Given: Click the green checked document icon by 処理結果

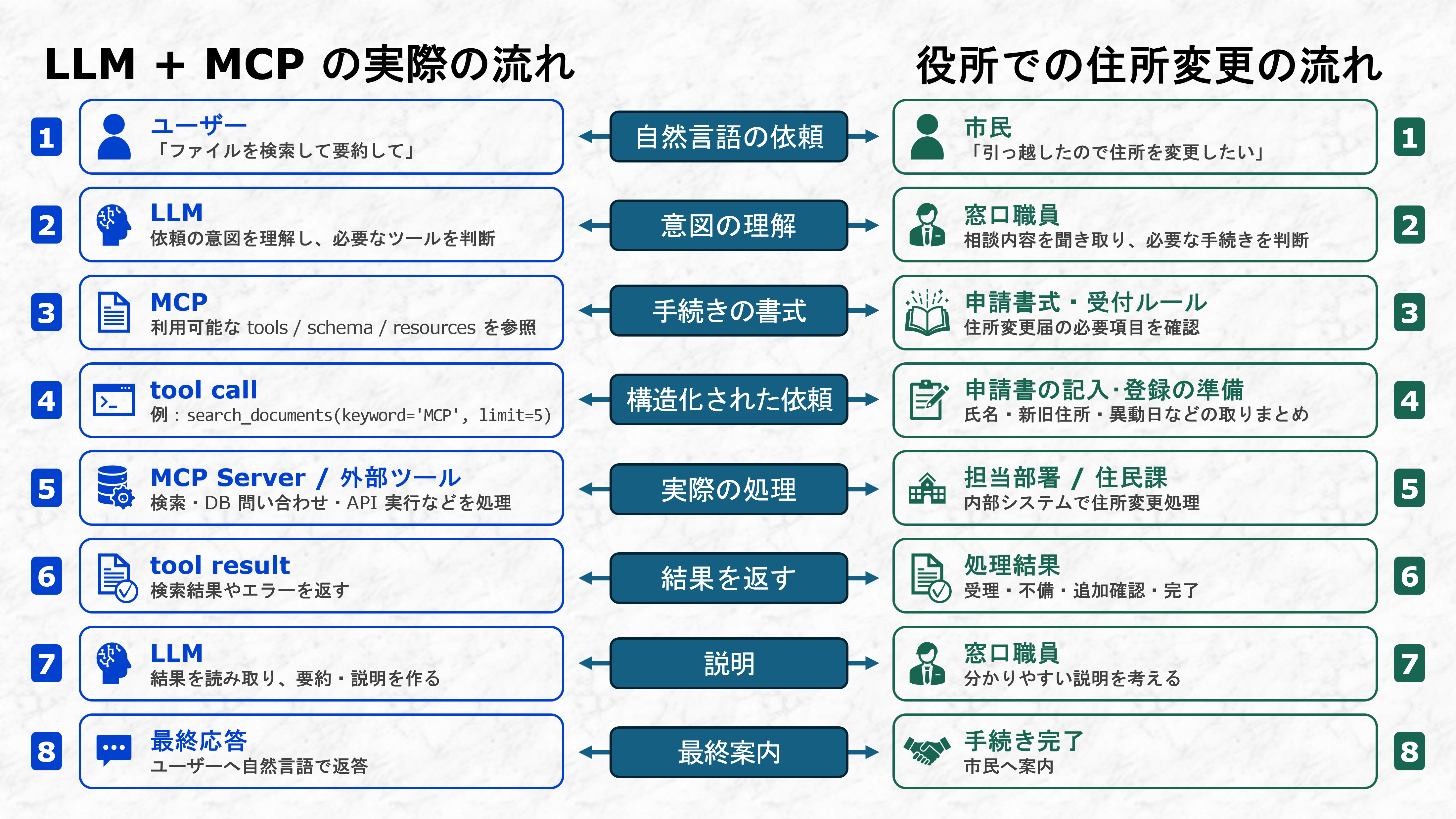Looking at the screenshot, I should 931,578.
